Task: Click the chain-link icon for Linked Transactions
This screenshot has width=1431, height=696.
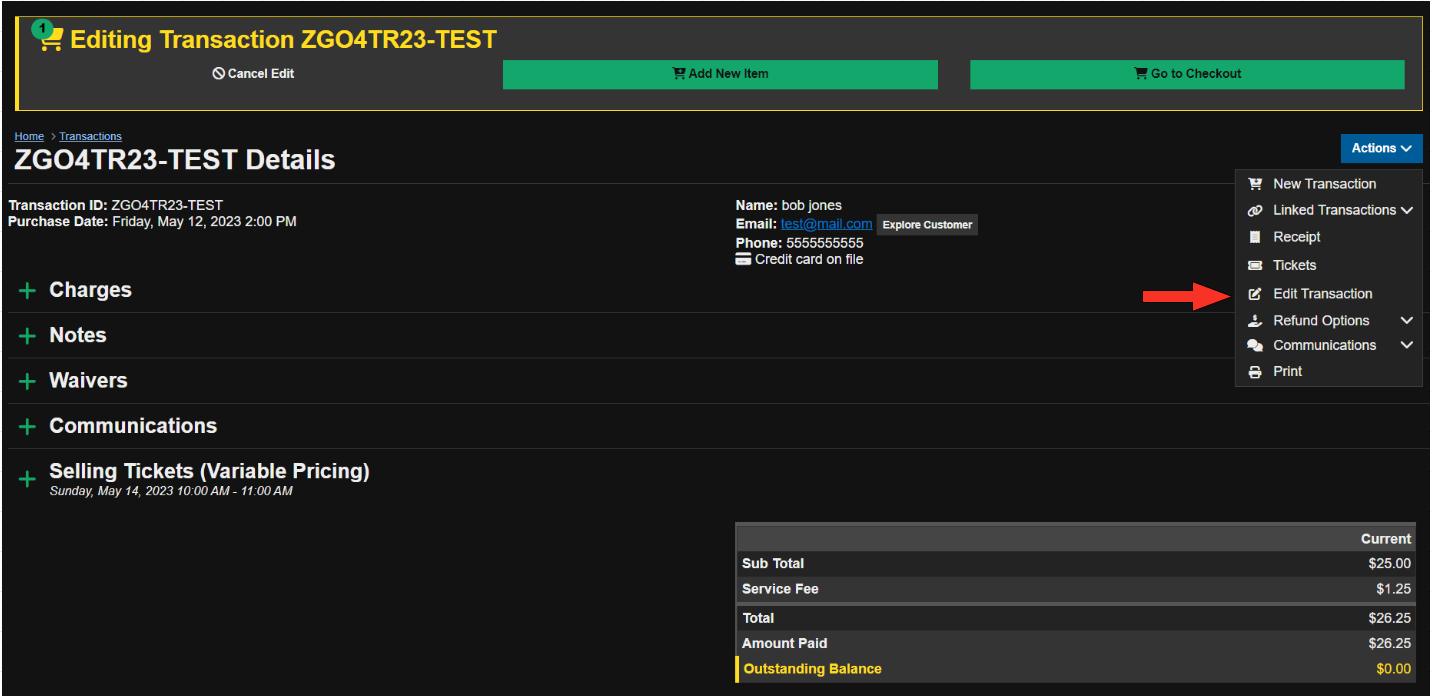Action: 1255,211
